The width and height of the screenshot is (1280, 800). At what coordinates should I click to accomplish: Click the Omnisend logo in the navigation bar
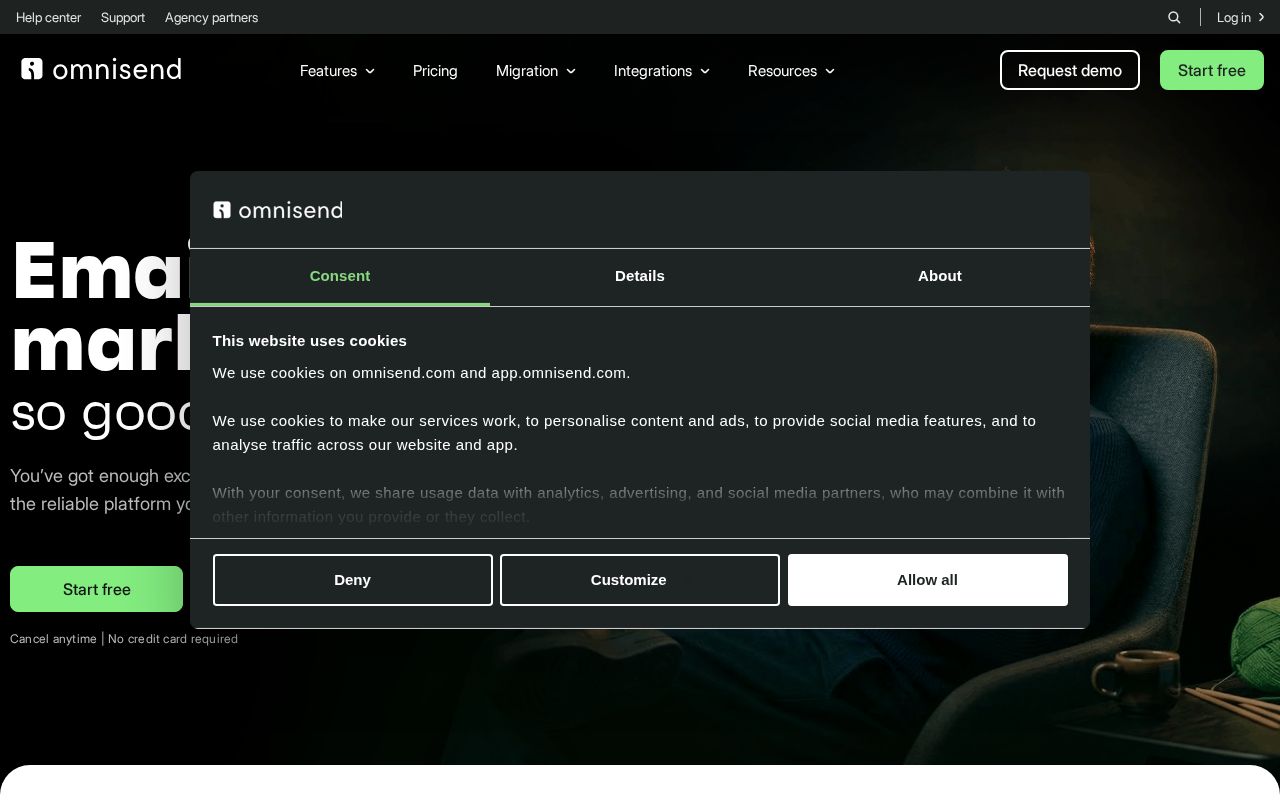tap(100, 69)
